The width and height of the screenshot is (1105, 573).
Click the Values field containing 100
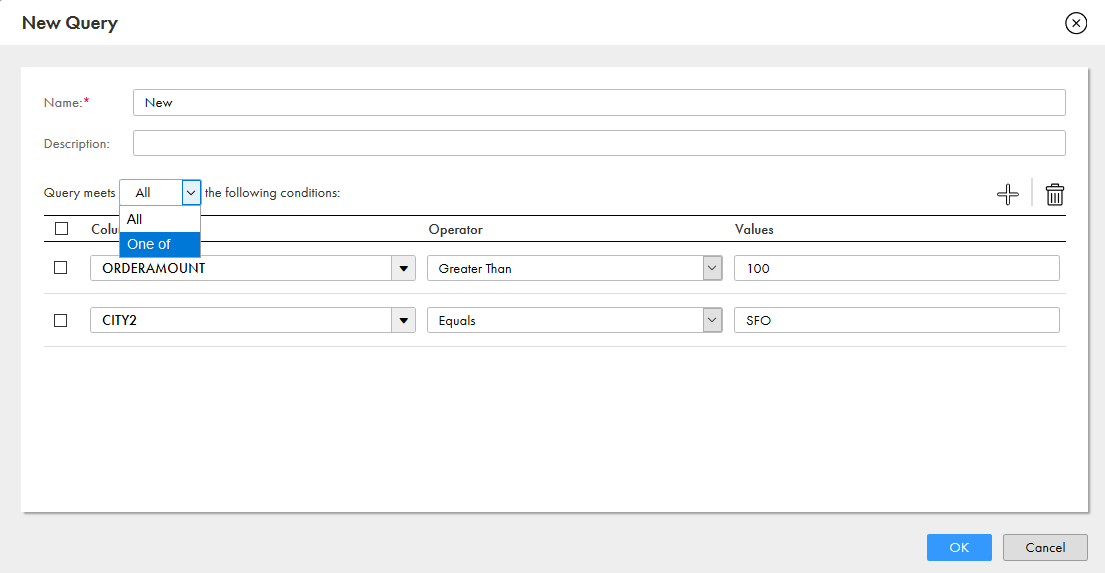click(895, 268)
